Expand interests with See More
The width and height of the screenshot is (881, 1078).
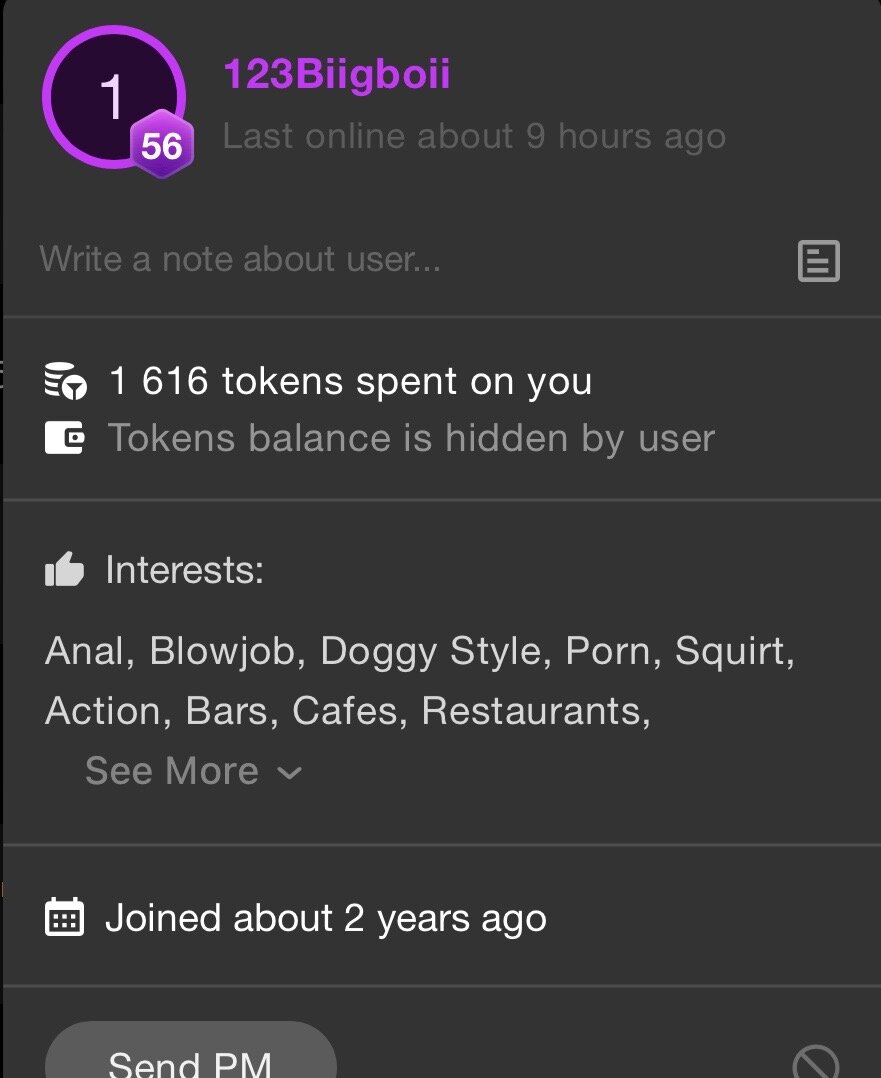pos(172,771)
